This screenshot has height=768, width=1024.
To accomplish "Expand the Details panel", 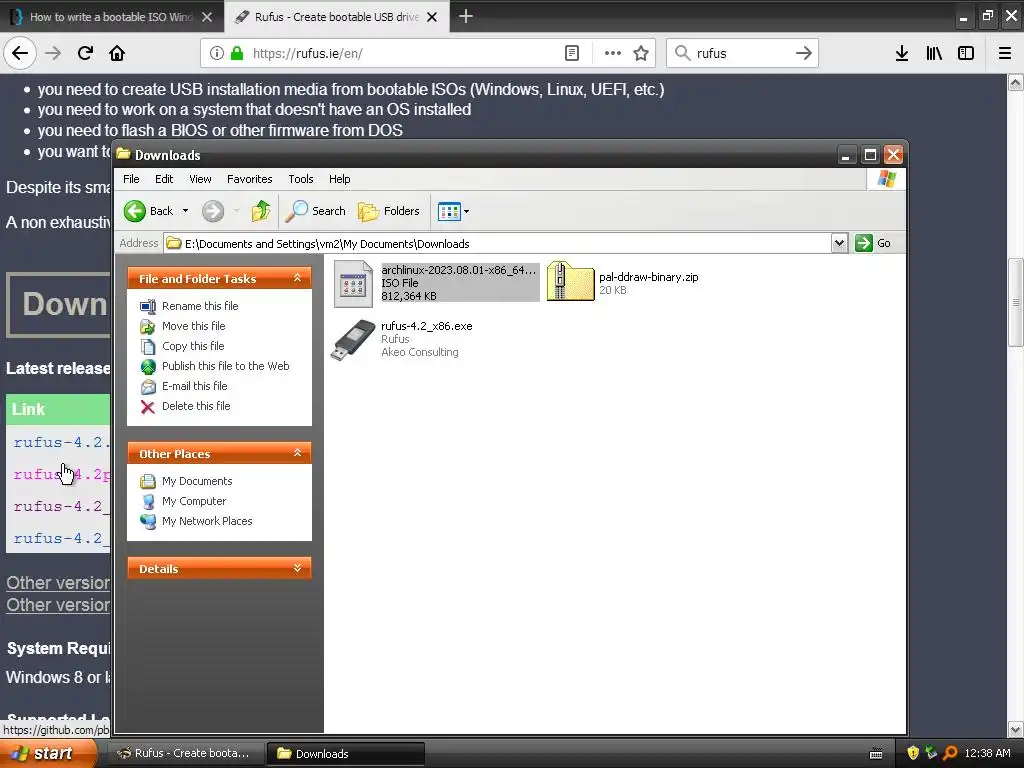I will (x=297, y=568).
